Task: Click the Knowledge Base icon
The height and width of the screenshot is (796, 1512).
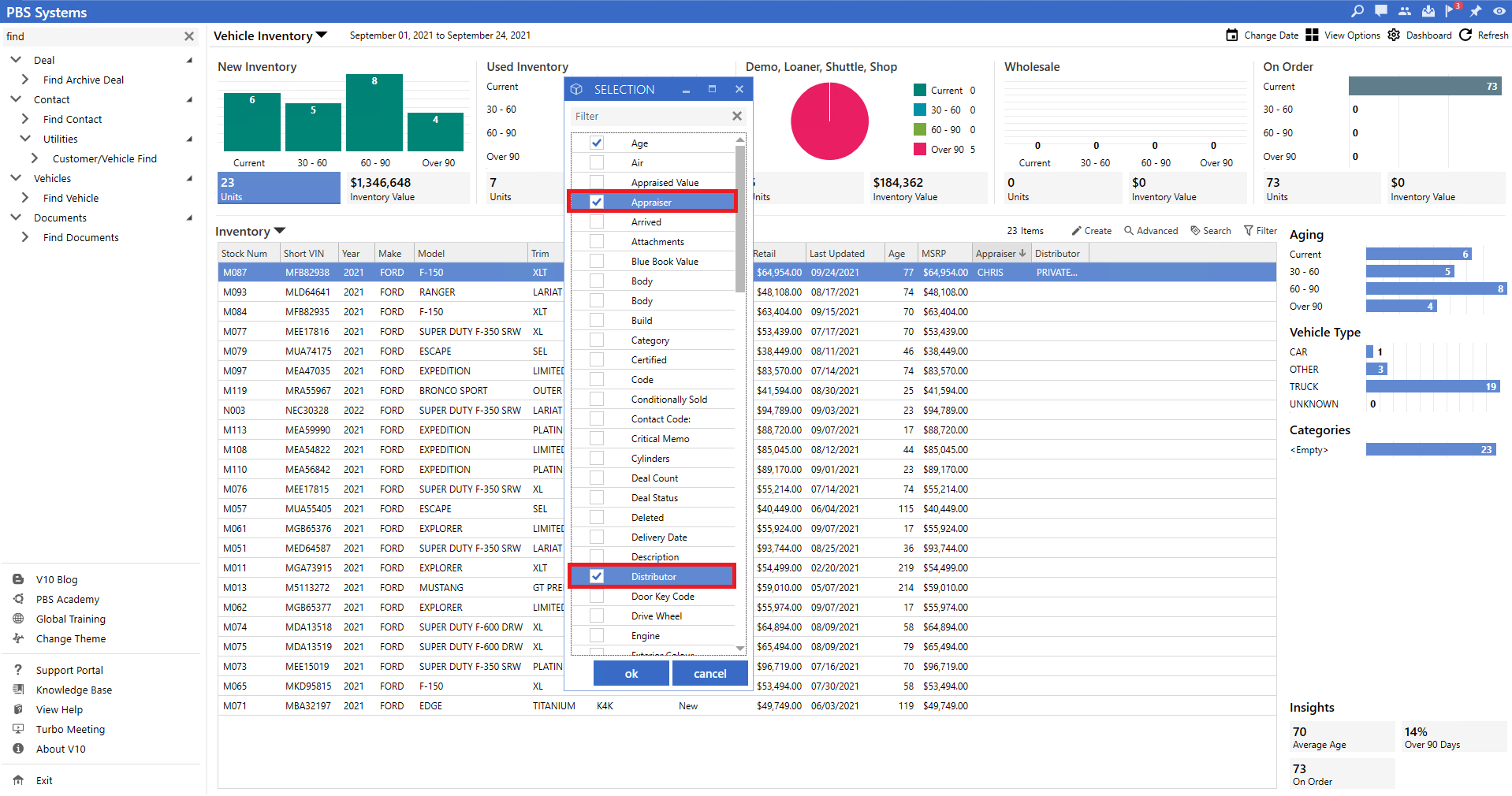Action: click(18, 690)
